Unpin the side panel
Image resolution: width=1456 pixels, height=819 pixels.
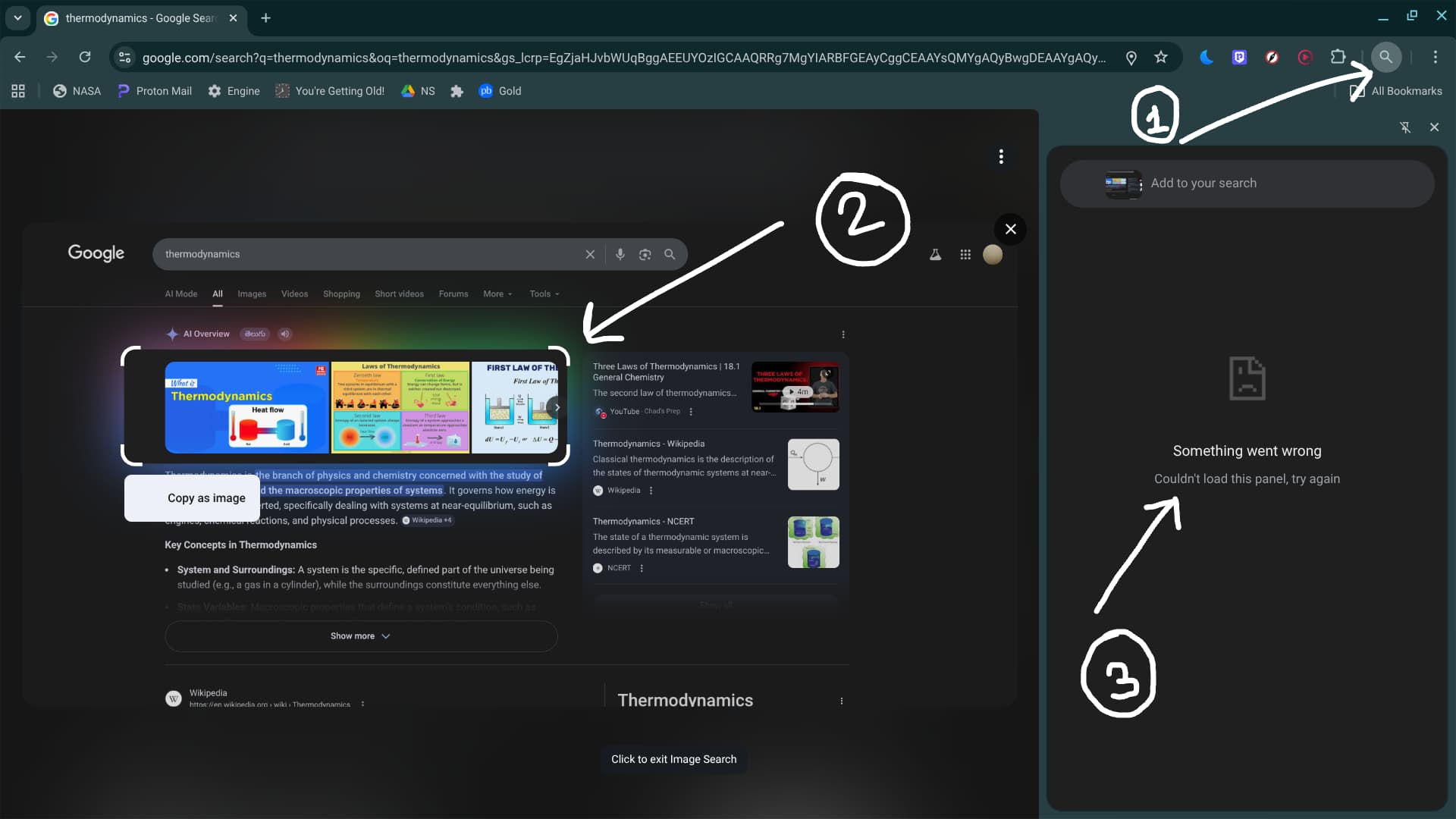(x=1404, y=127)
